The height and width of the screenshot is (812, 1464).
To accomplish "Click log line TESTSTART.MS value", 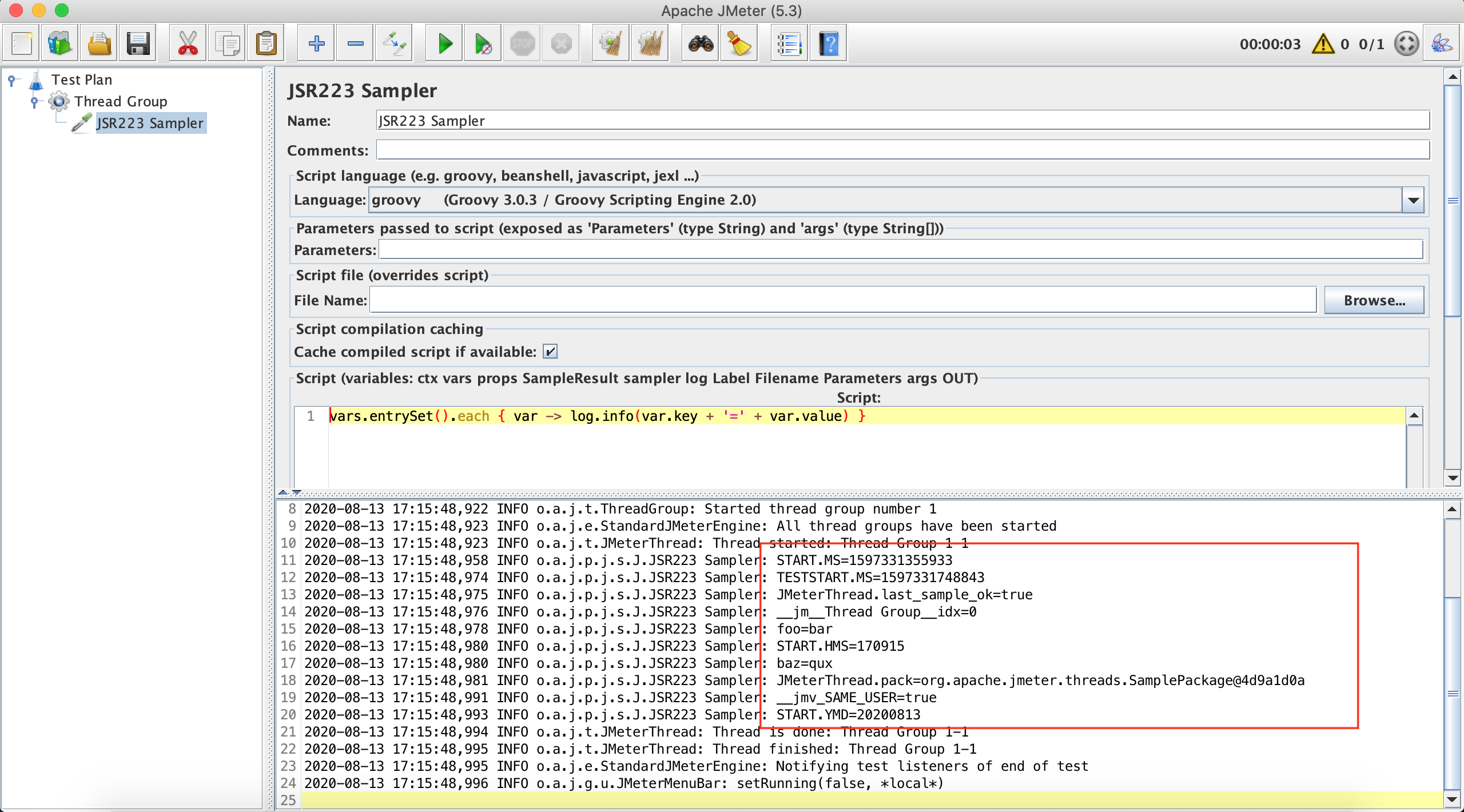I will click(x=881, y=578).
